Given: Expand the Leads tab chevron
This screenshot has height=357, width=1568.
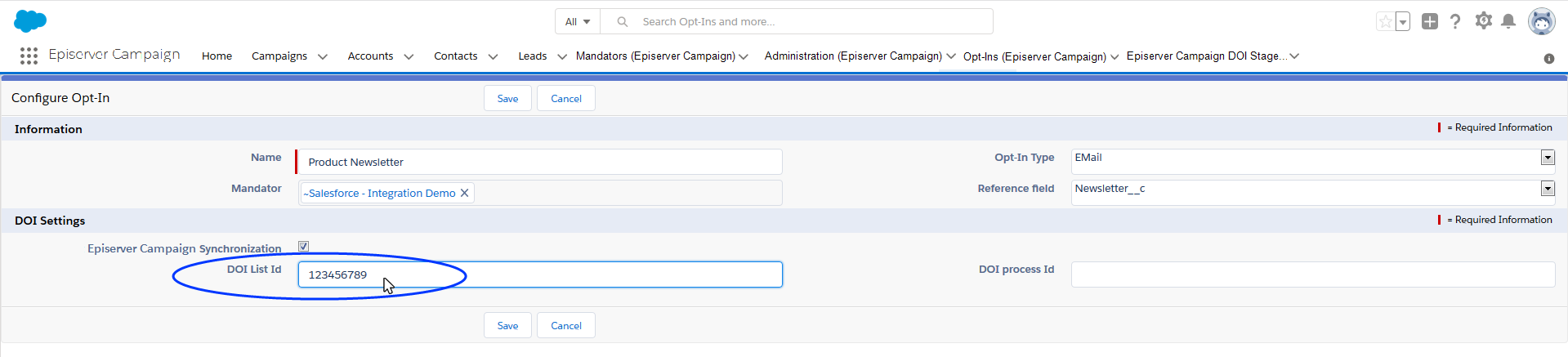Looking at the screenshot, I should [x=562, y=56].
